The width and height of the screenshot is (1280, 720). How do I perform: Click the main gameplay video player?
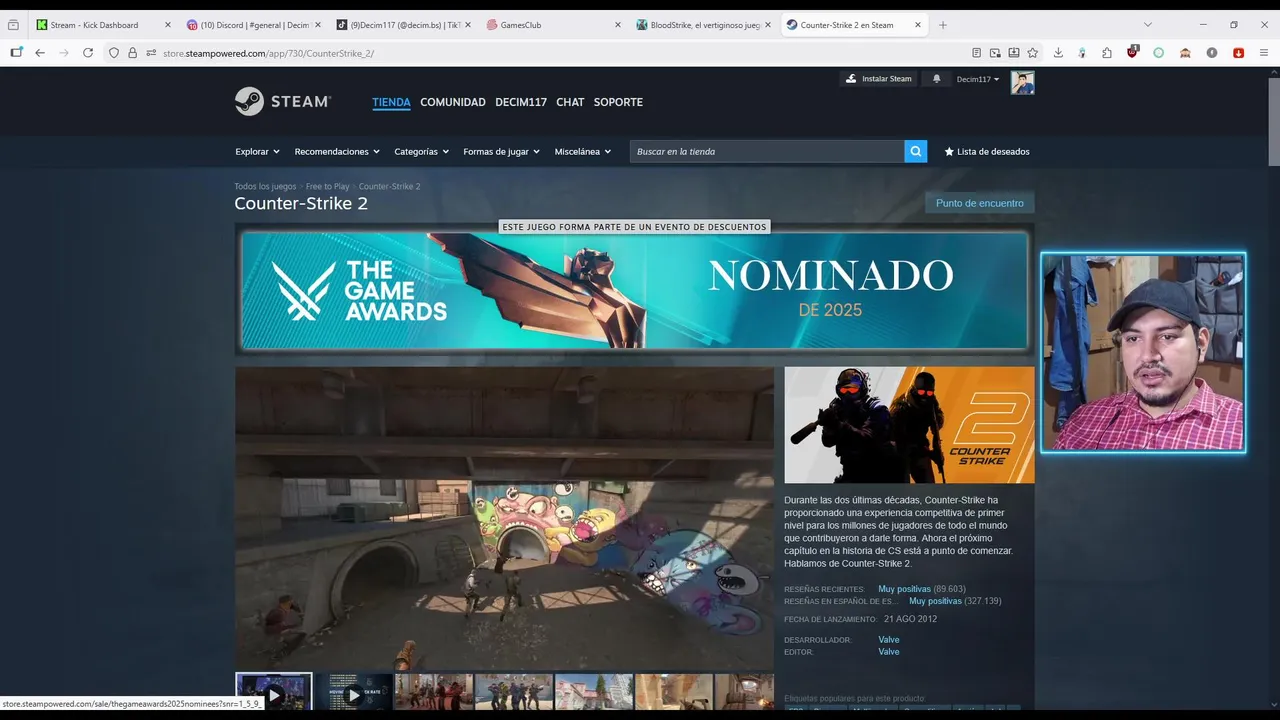click(x=504, y=518)
